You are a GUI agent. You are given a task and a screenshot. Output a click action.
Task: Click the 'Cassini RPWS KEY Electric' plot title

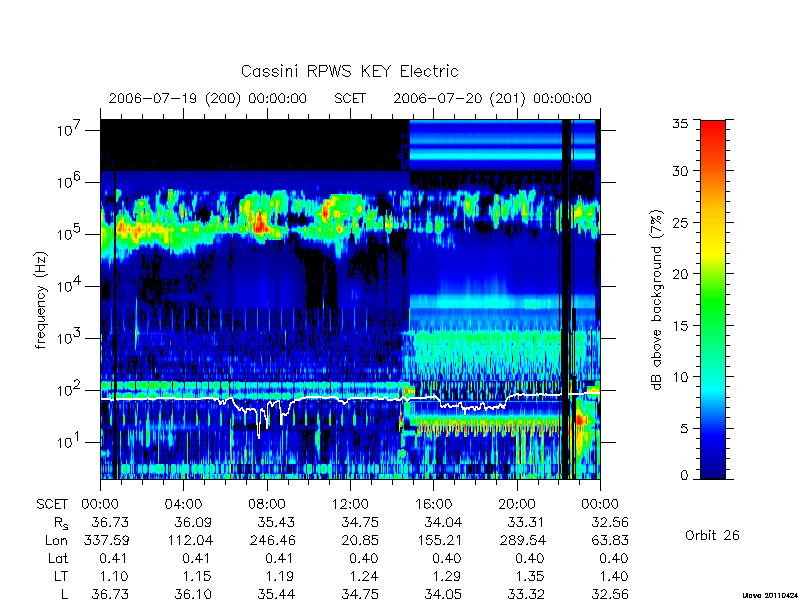pyautogui.click(x=349, y=71)
